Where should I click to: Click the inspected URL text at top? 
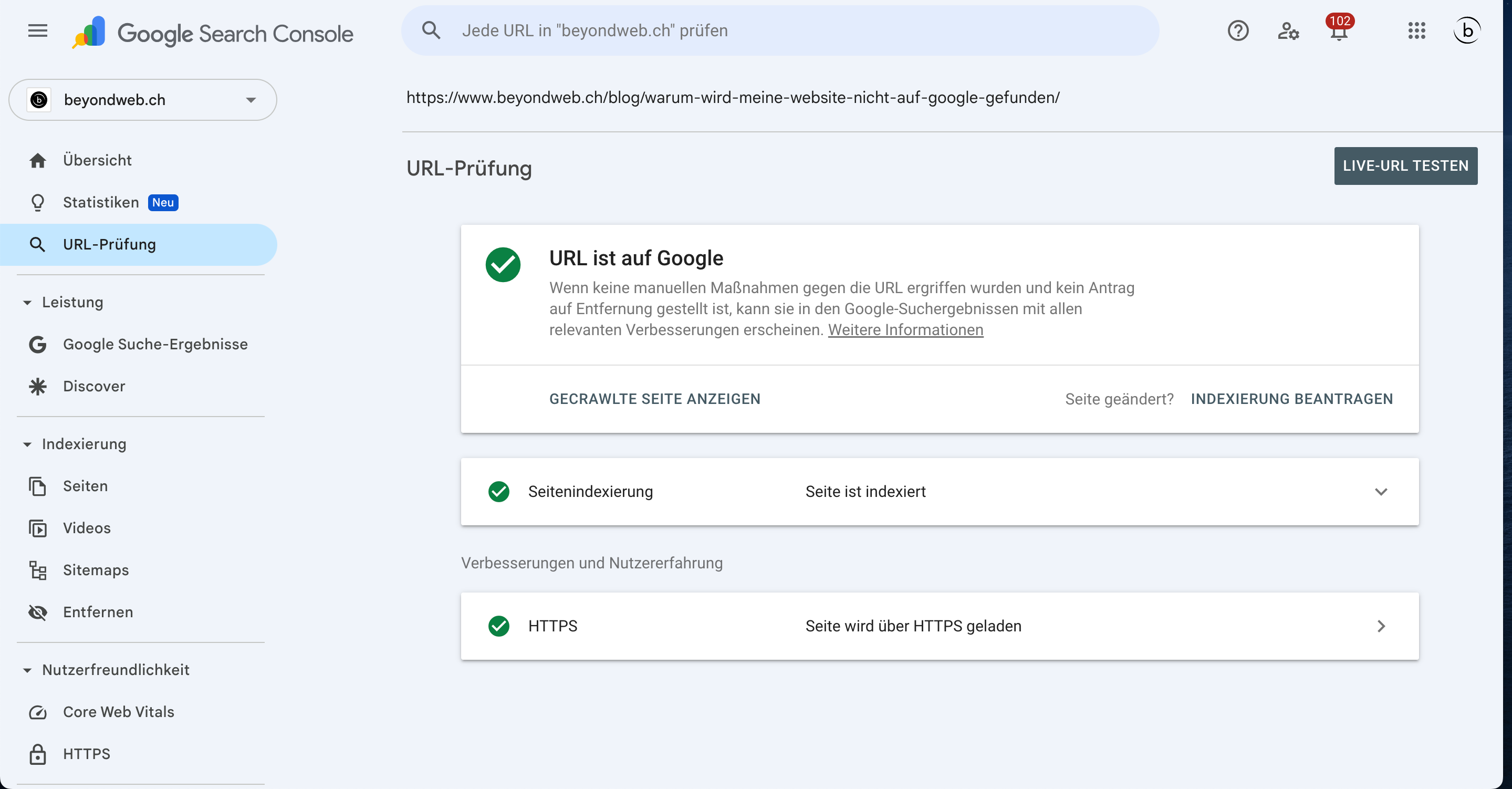733,98
